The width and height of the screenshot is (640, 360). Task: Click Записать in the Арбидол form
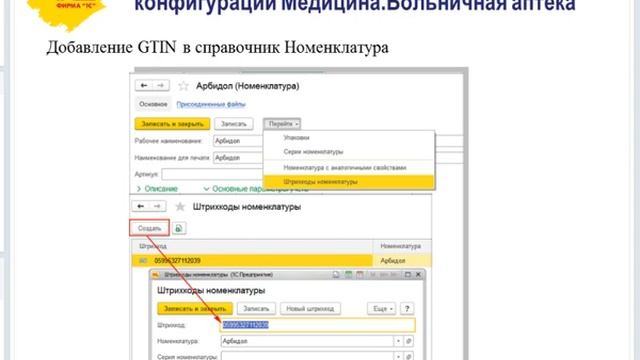click(x=234, y=124)
